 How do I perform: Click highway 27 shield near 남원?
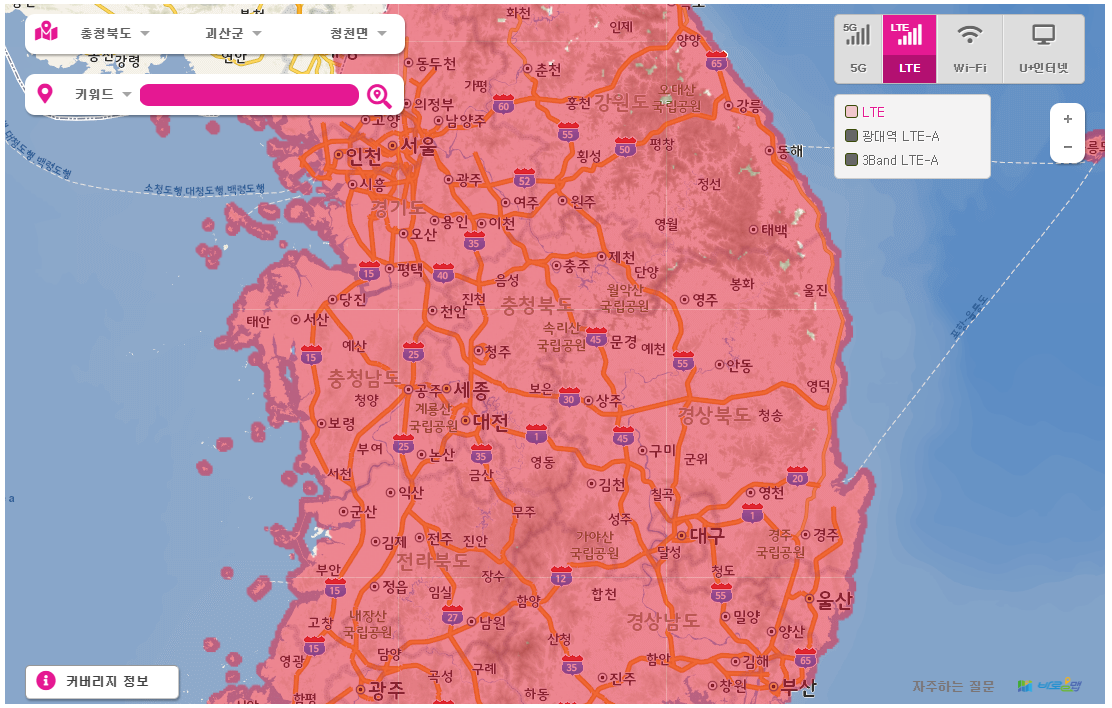click(452, 614)
